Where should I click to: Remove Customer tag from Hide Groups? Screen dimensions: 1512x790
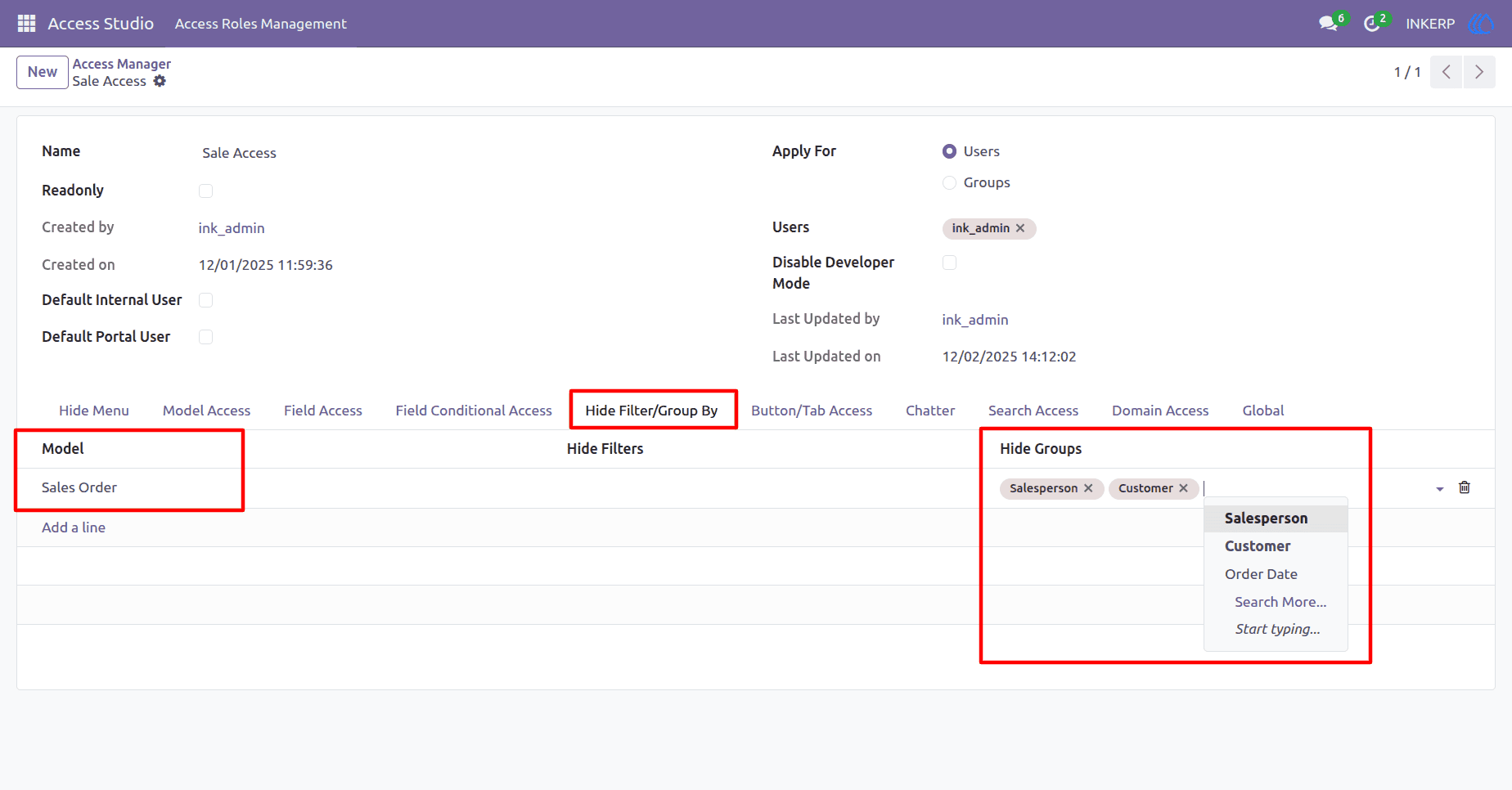1183,488
